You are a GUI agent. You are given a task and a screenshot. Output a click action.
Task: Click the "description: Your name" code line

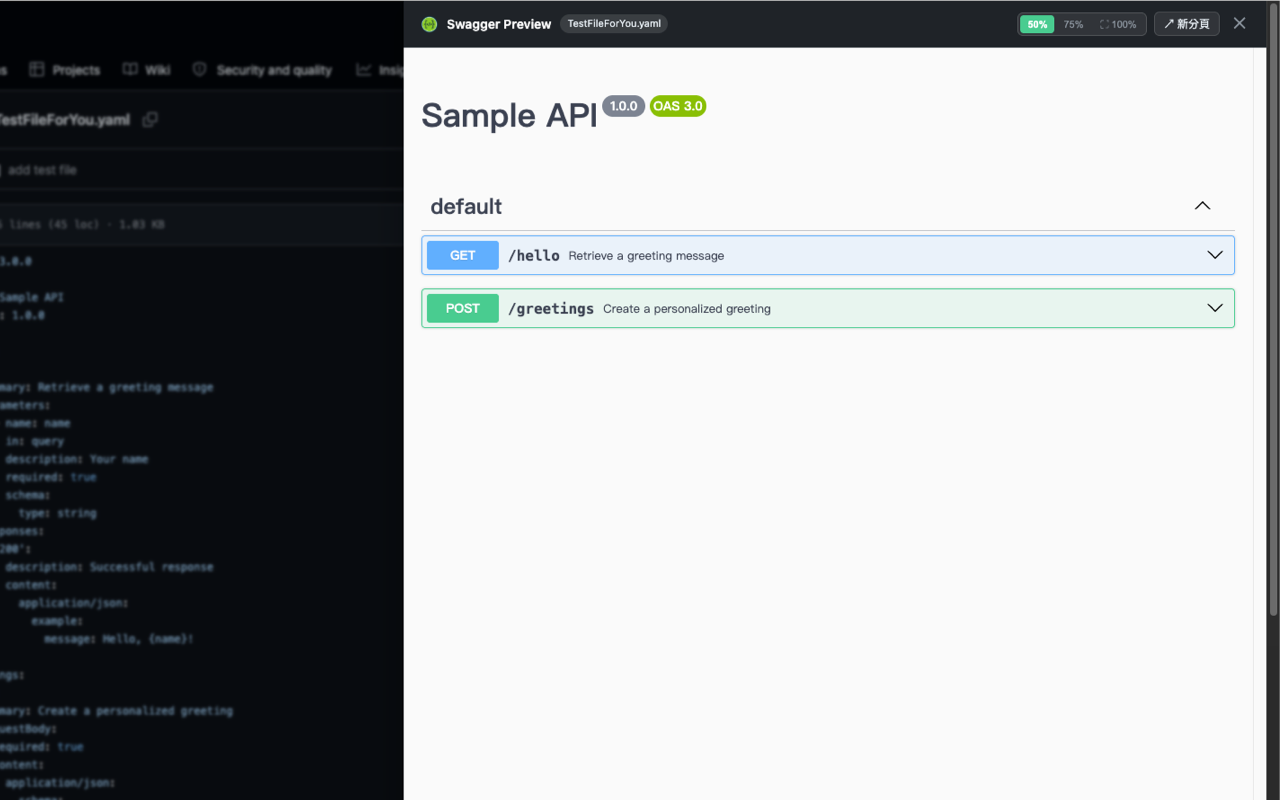click(76, 459)
